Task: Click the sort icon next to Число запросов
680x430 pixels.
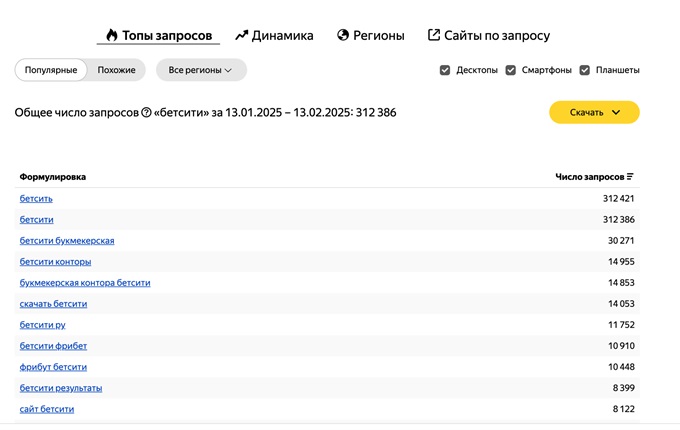Action: coord(630,176)
